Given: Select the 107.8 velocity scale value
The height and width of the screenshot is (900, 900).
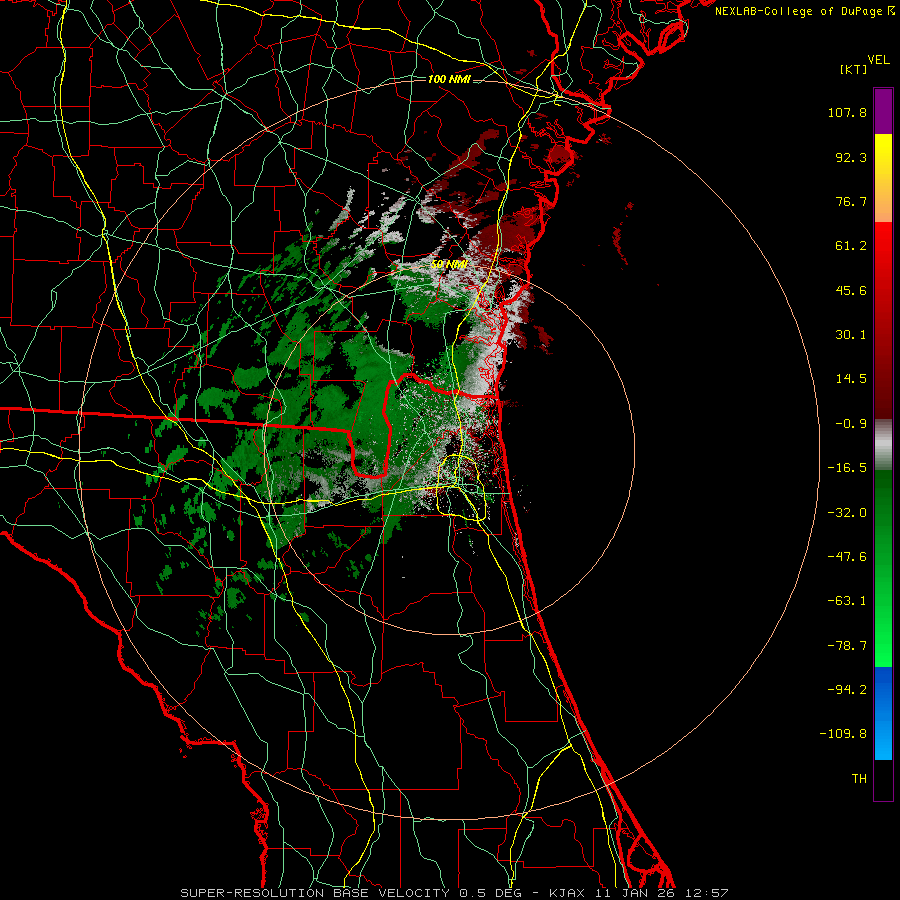Looking at the screenshot, I should [847, 112].
